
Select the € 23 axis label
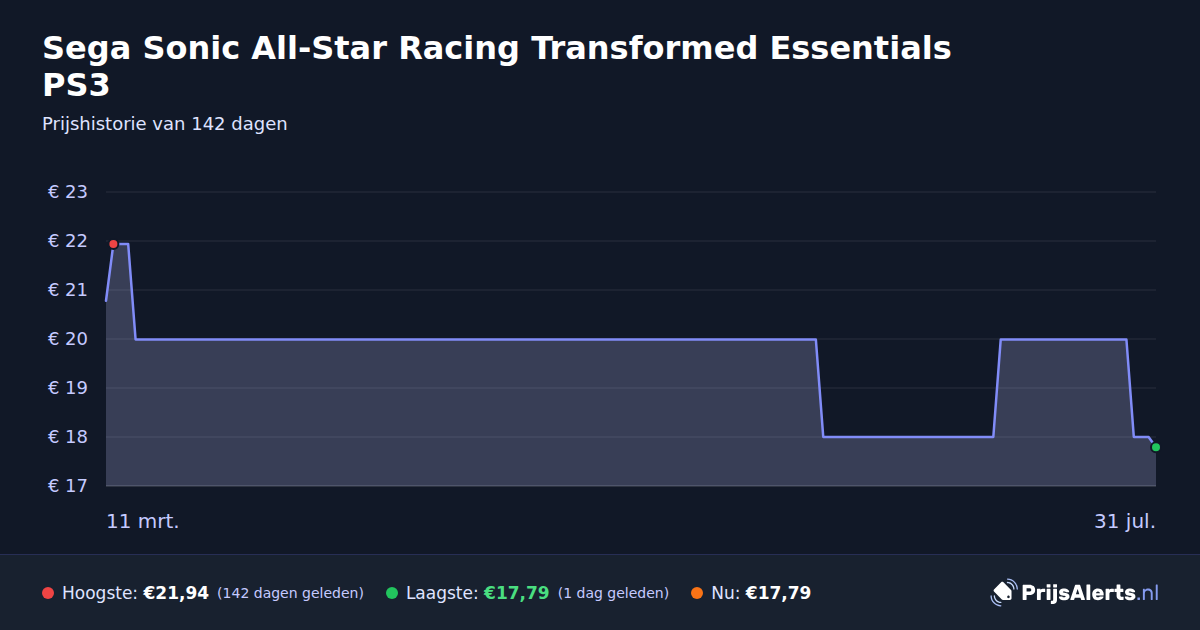[68, 192]
